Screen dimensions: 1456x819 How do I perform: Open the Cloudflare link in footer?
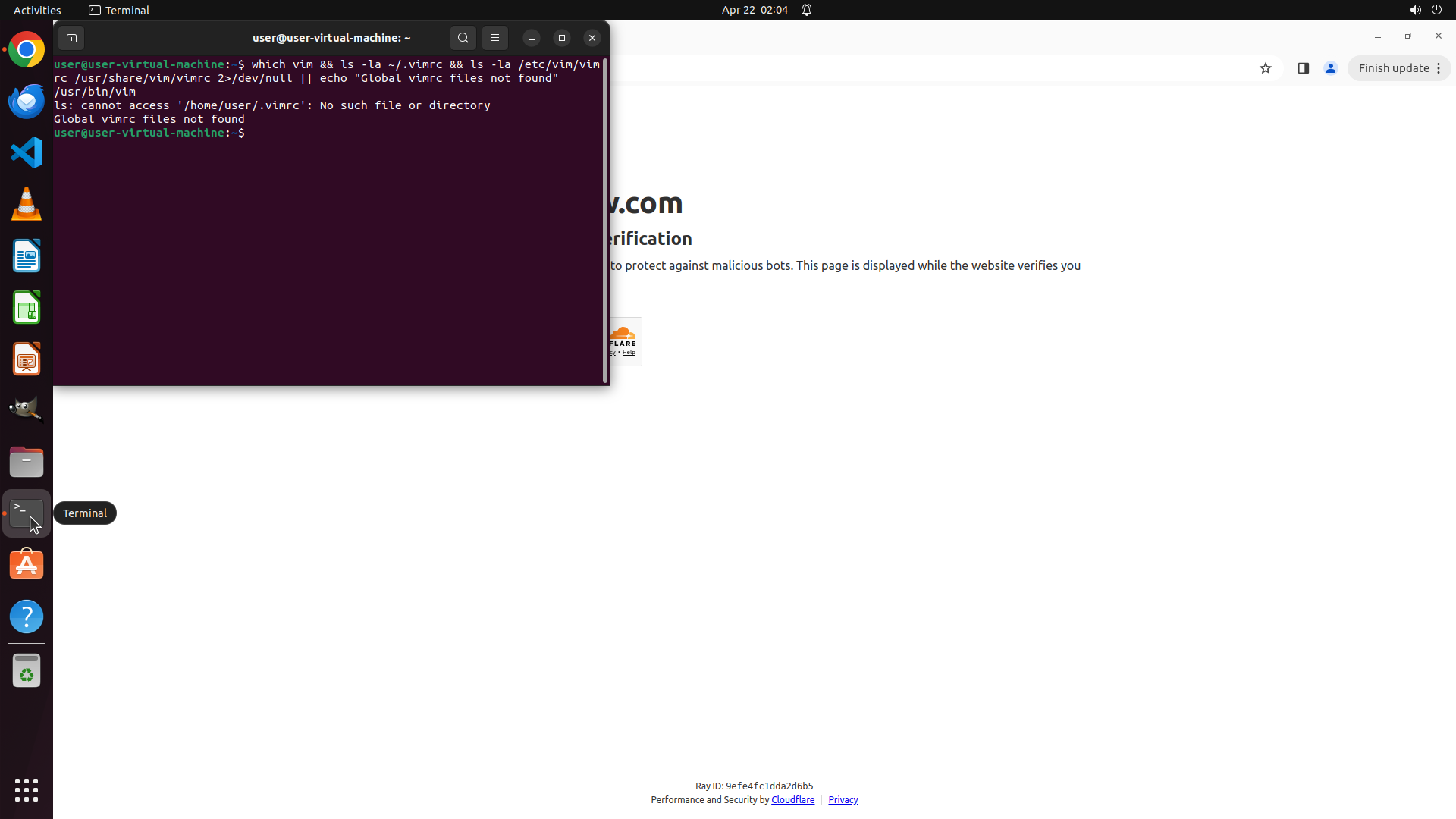click(x=792, y=800)
